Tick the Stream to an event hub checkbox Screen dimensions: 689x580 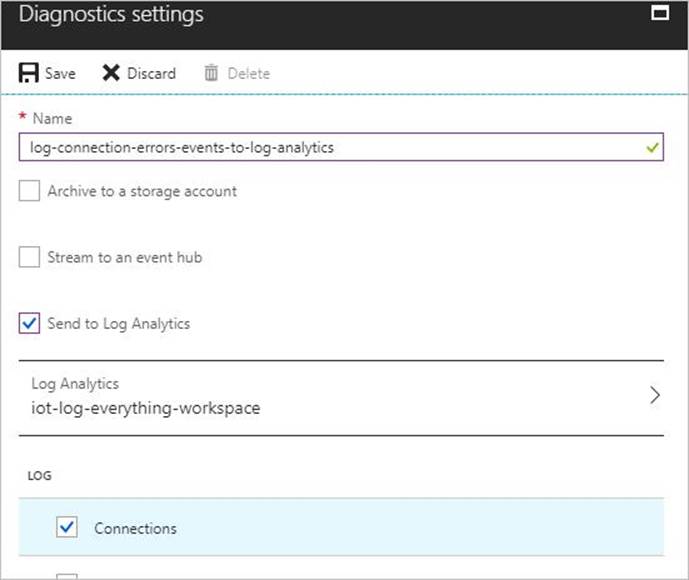30,257
